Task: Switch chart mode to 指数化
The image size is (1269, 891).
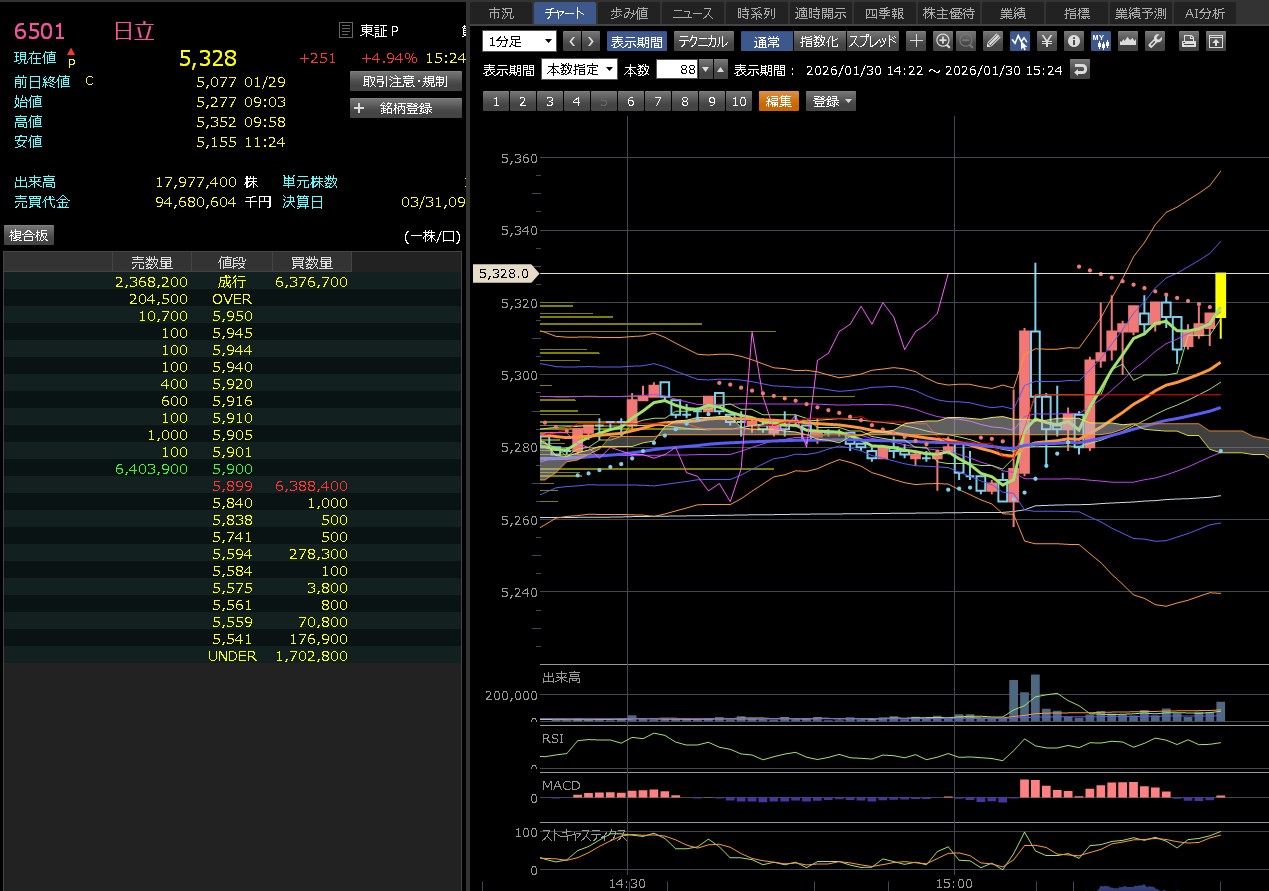Action: (819, 41)
